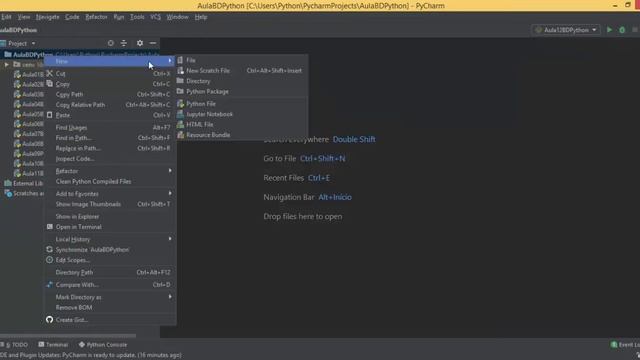Choose Find Usages in context menu
Image resolution: width=640 pixels, height=360 pixels.
pyautogui.click(x=110, y=127)
